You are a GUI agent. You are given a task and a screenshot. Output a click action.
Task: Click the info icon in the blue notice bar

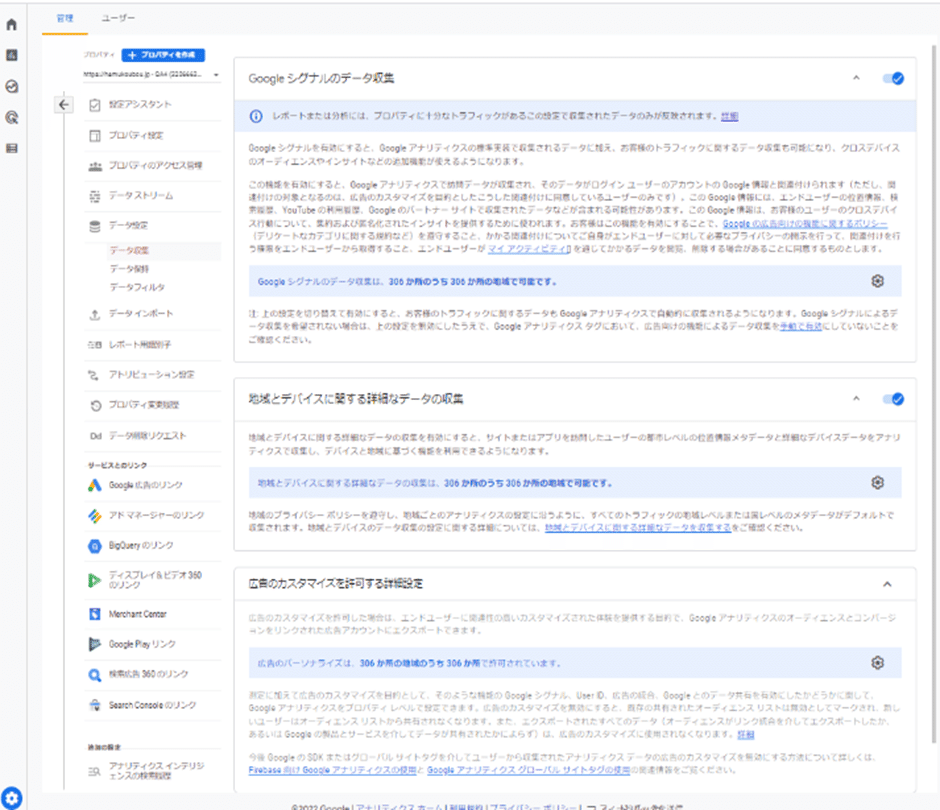(256, 116)
